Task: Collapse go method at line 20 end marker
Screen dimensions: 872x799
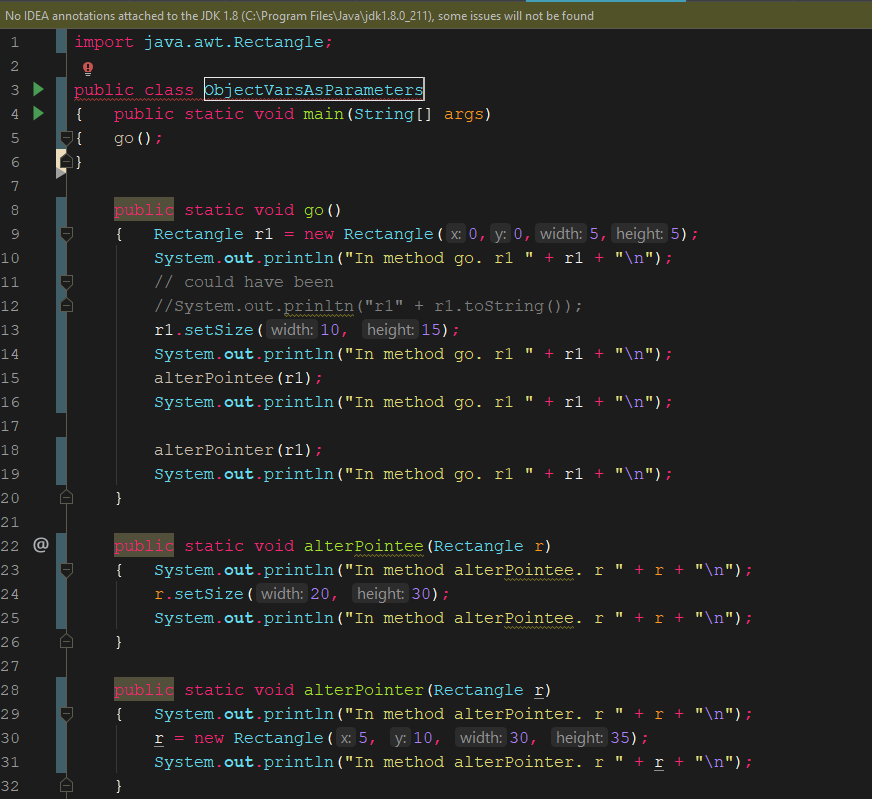Action: 66,497
